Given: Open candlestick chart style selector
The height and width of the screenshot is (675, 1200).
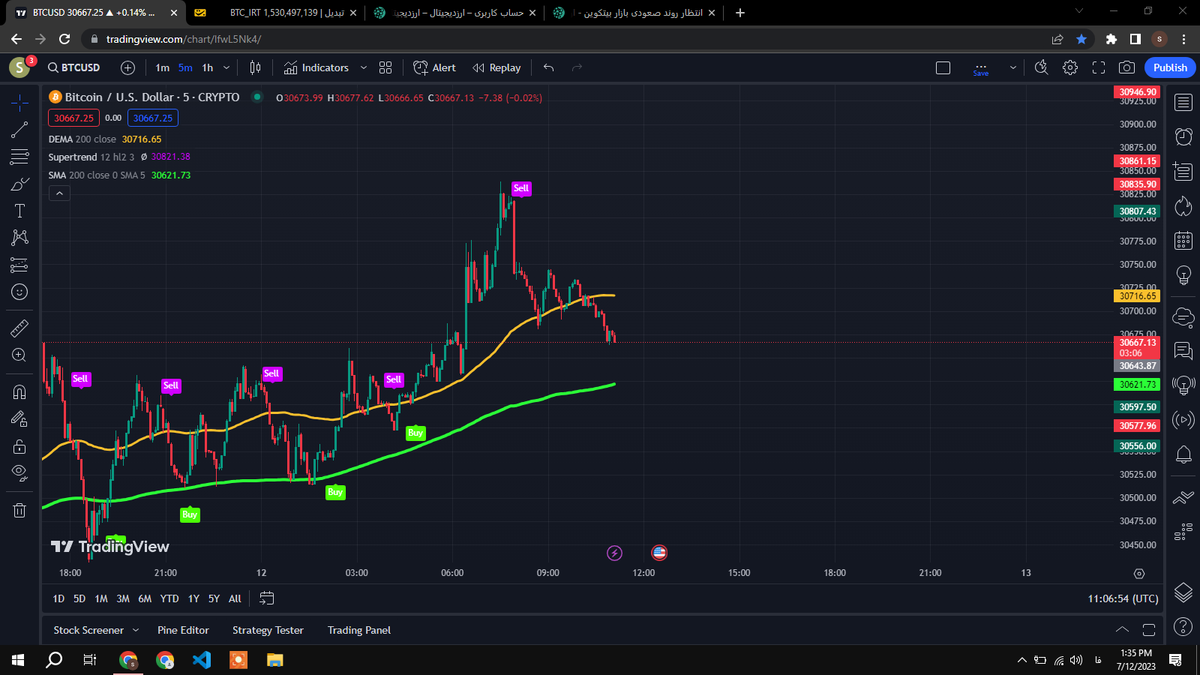Looking at the screenshot, I should pos(255,68).
